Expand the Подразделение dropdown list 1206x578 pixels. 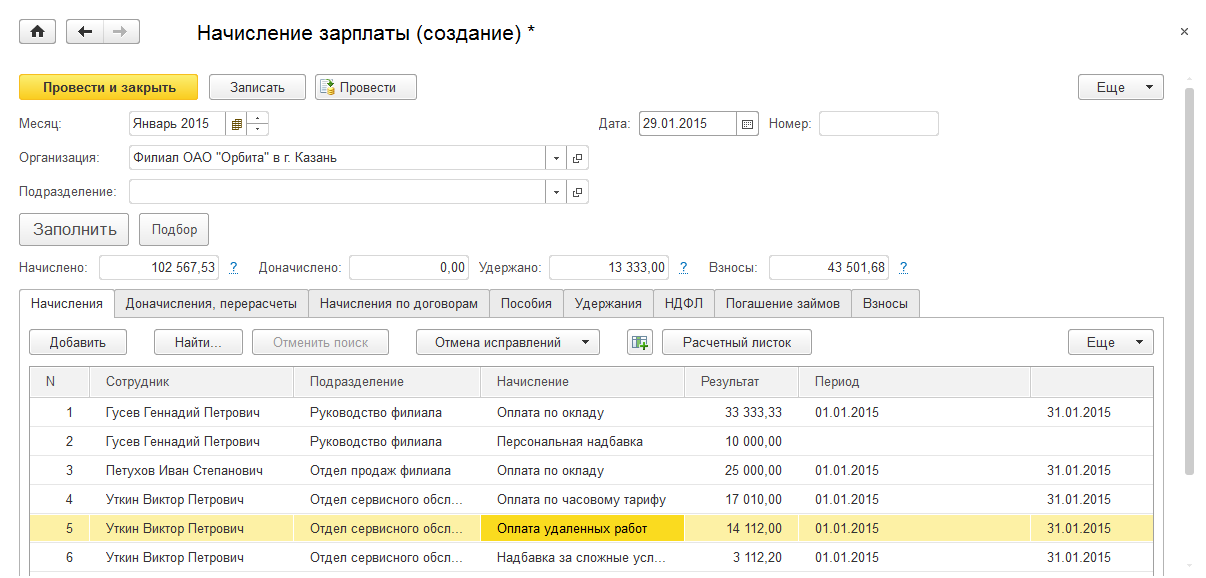[x=556, y=192]
